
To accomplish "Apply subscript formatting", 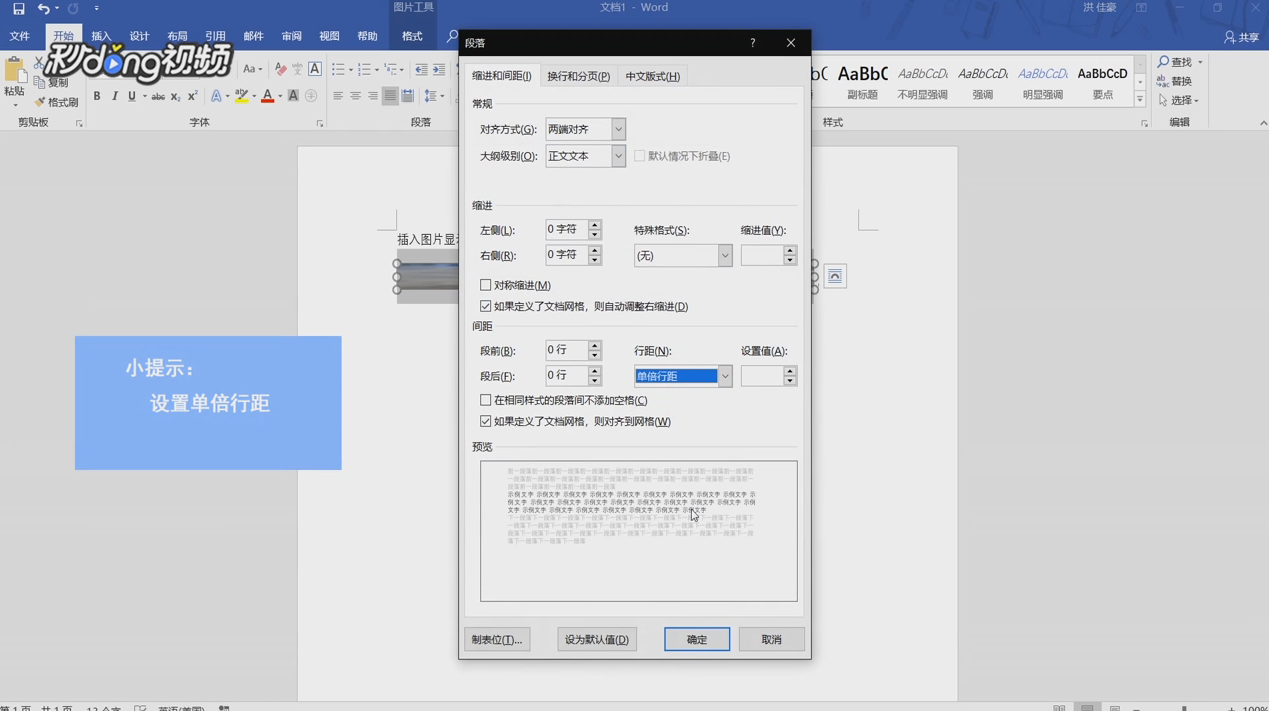I will pyautogui.click(x=175, y=96).
